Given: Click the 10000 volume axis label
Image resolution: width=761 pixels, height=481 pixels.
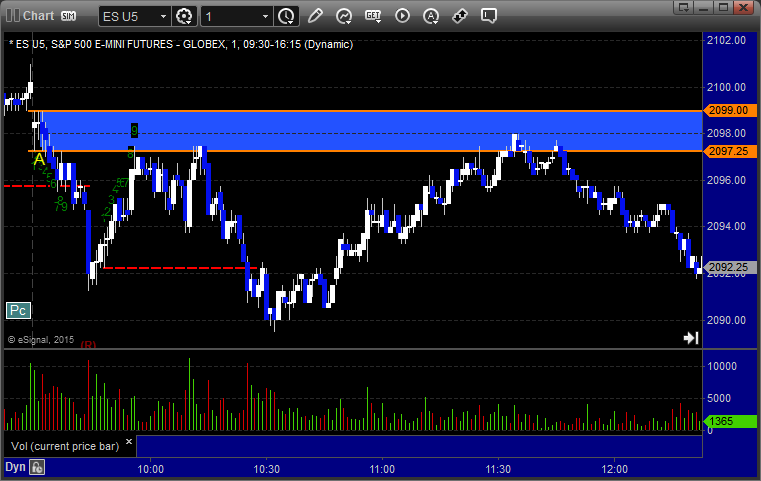Looking at the screenshot, I should (722, 366).
